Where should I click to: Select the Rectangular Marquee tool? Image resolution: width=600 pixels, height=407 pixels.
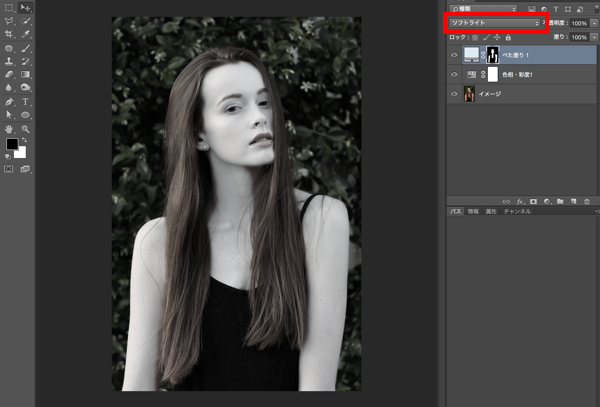tap(10, 6)
